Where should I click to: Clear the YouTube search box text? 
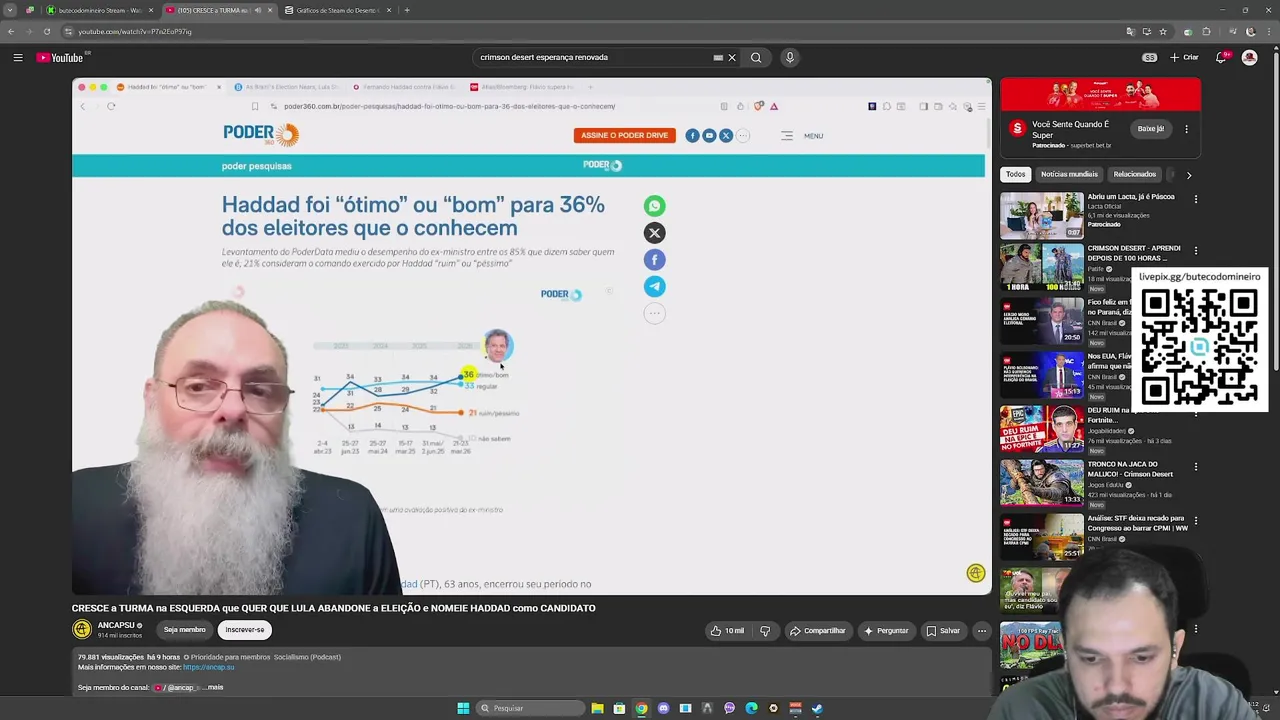[x=732, y=58]
